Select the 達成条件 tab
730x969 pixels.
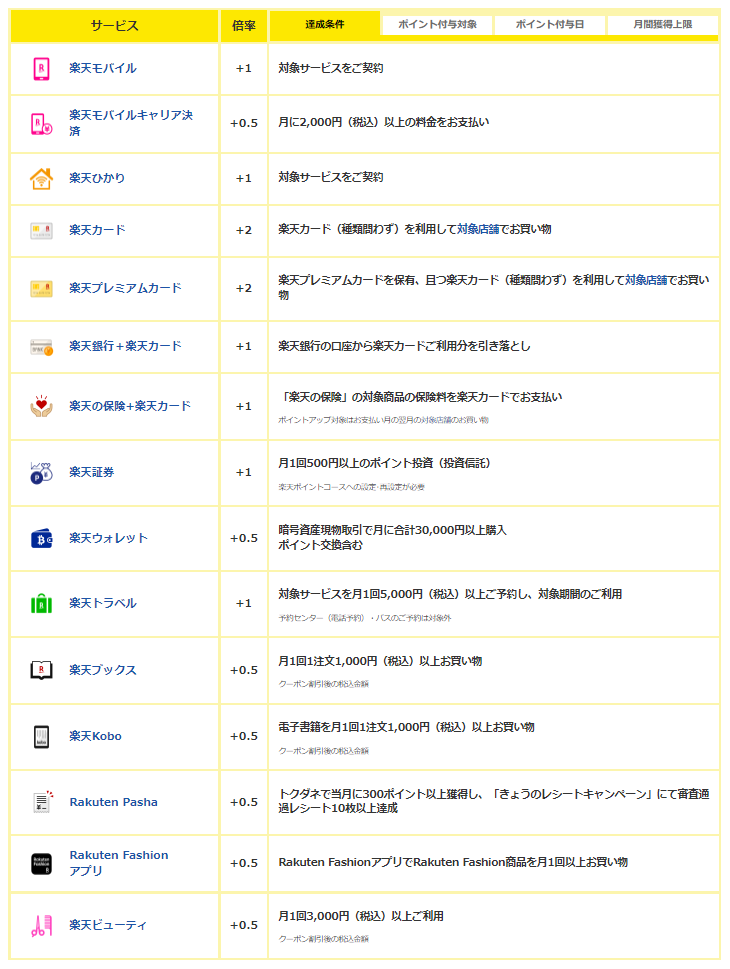click(325, 25)
